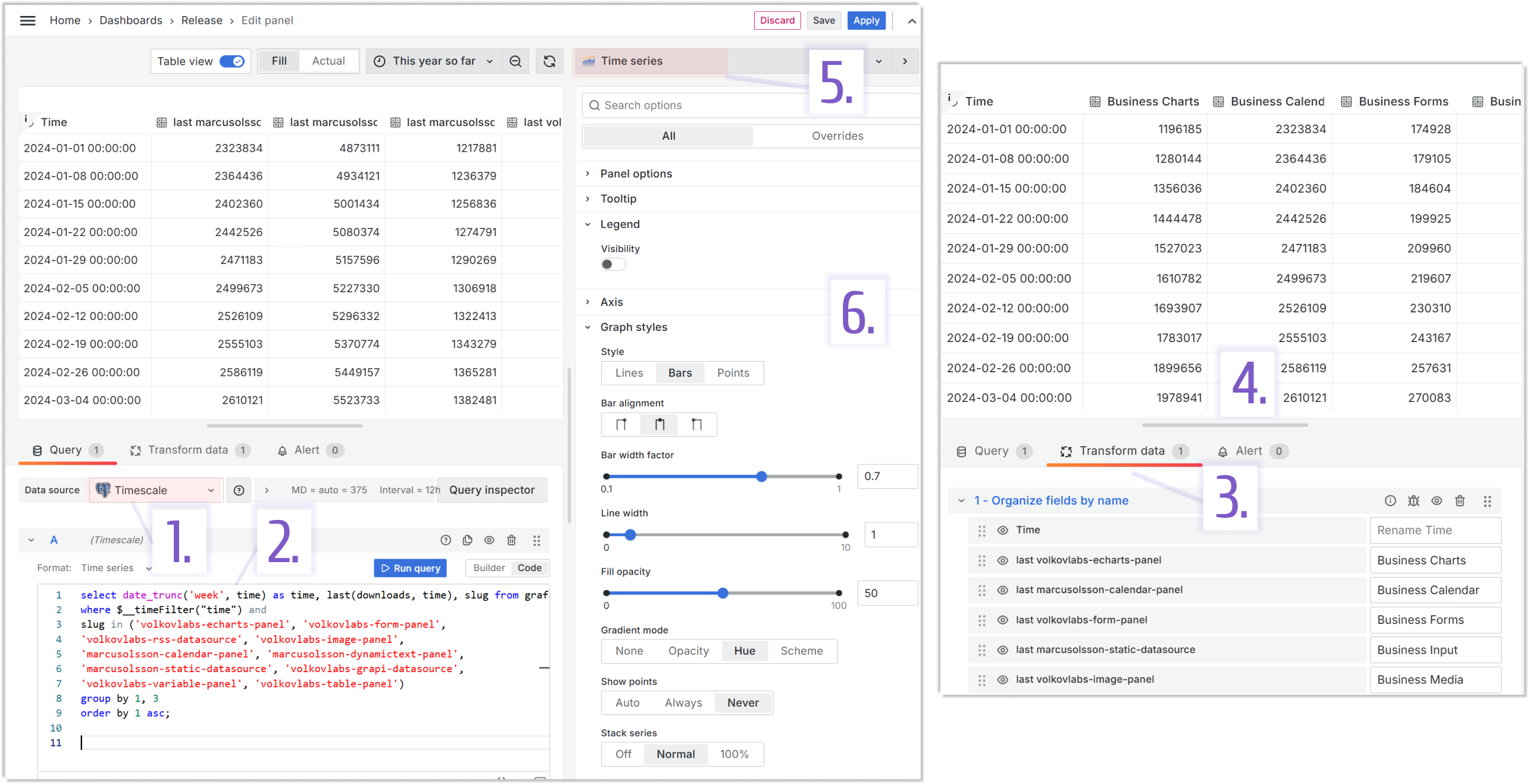1529x784 pixels.
Task: Grab the query A drag handle
Action: (x=536, y=541)
